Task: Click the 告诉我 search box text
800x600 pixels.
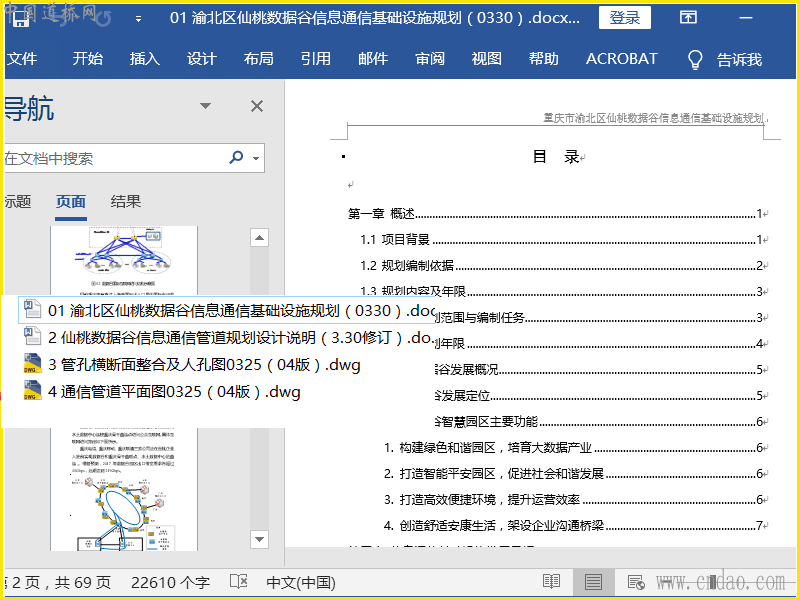Action: (x=739, y=60)
